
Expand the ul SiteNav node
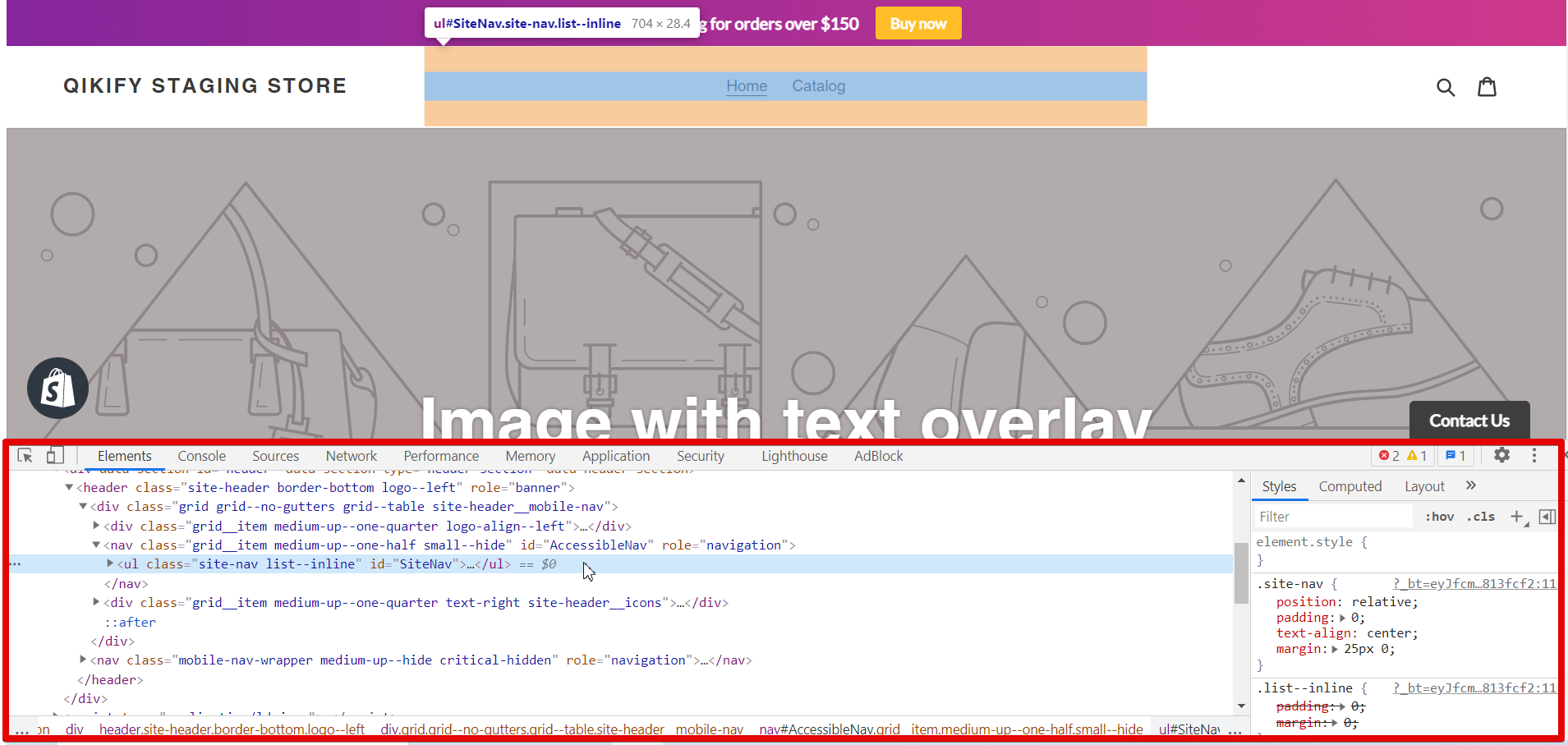tap(110, 563)
